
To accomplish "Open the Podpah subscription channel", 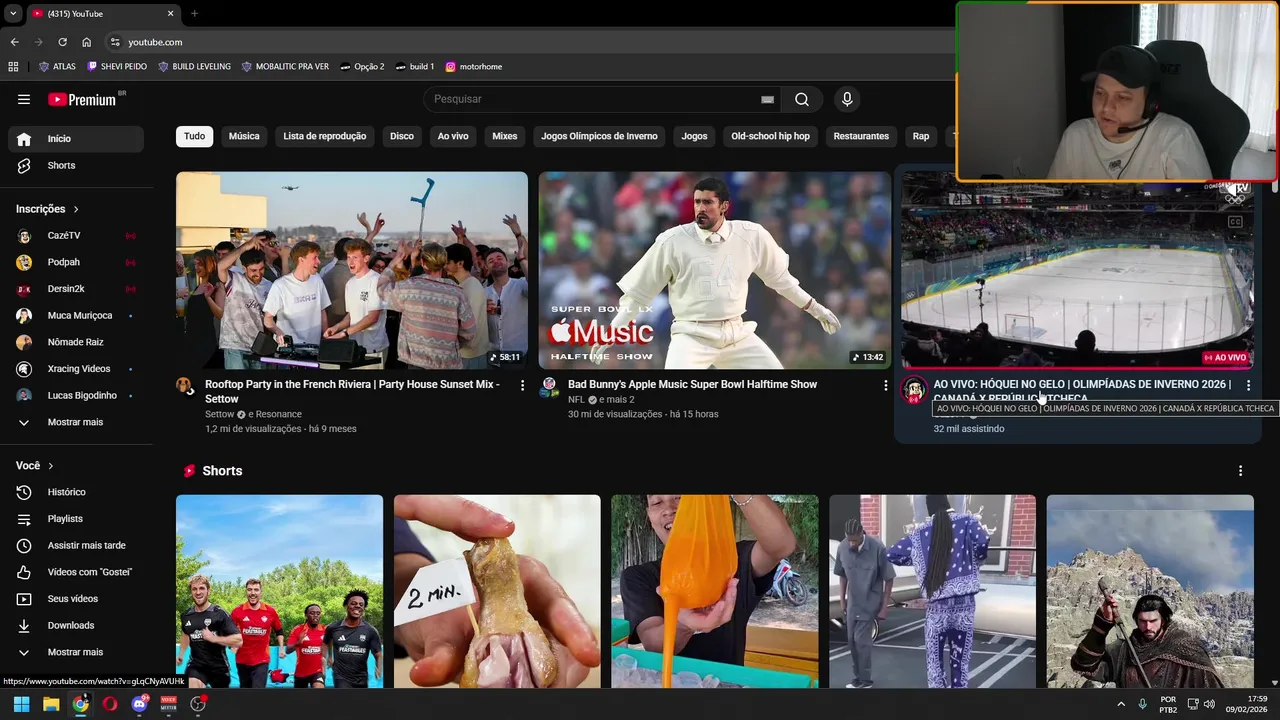I will point(76,262).
